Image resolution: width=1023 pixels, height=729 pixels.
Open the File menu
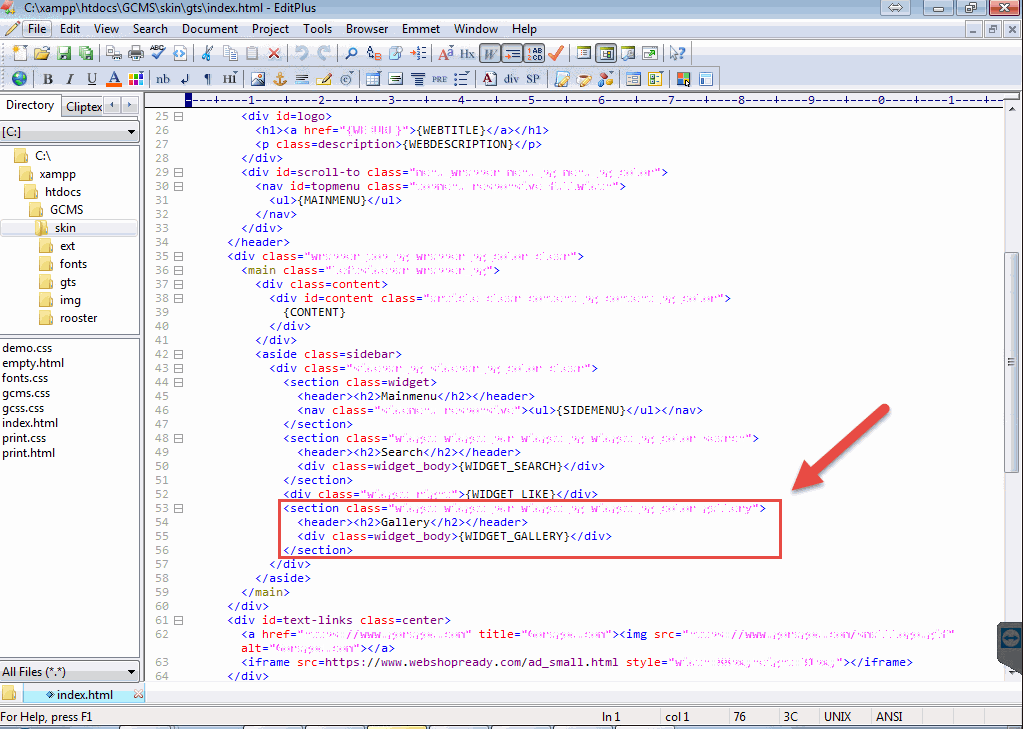pos(37,29)
